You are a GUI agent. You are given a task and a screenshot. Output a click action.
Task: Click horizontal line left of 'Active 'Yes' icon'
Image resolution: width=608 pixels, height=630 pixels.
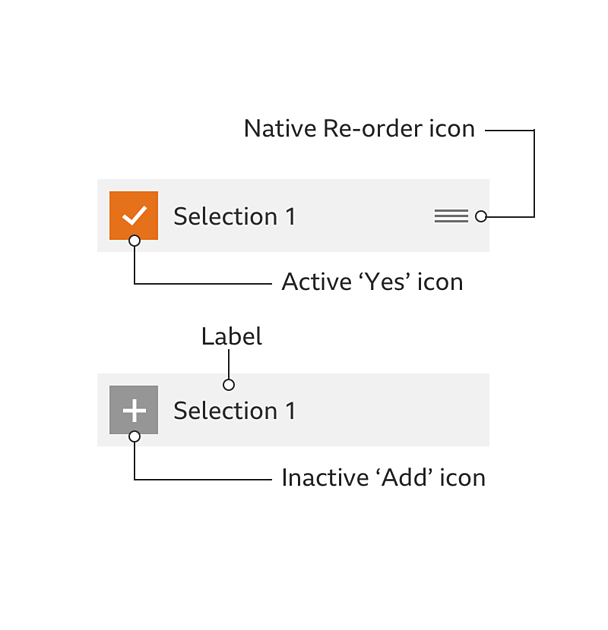[203, 284]
